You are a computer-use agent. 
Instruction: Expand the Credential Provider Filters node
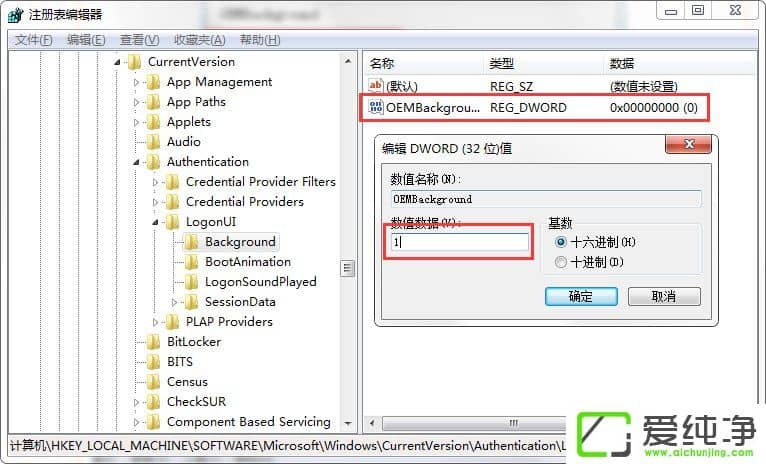pyautogui.click(x=155, y=183)
